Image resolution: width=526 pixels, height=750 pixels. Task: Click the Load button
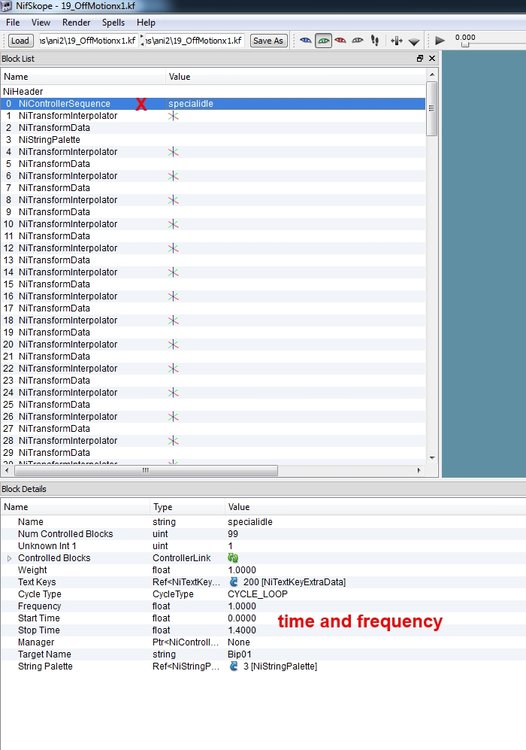pyautogui.click(x=20, y=41)
